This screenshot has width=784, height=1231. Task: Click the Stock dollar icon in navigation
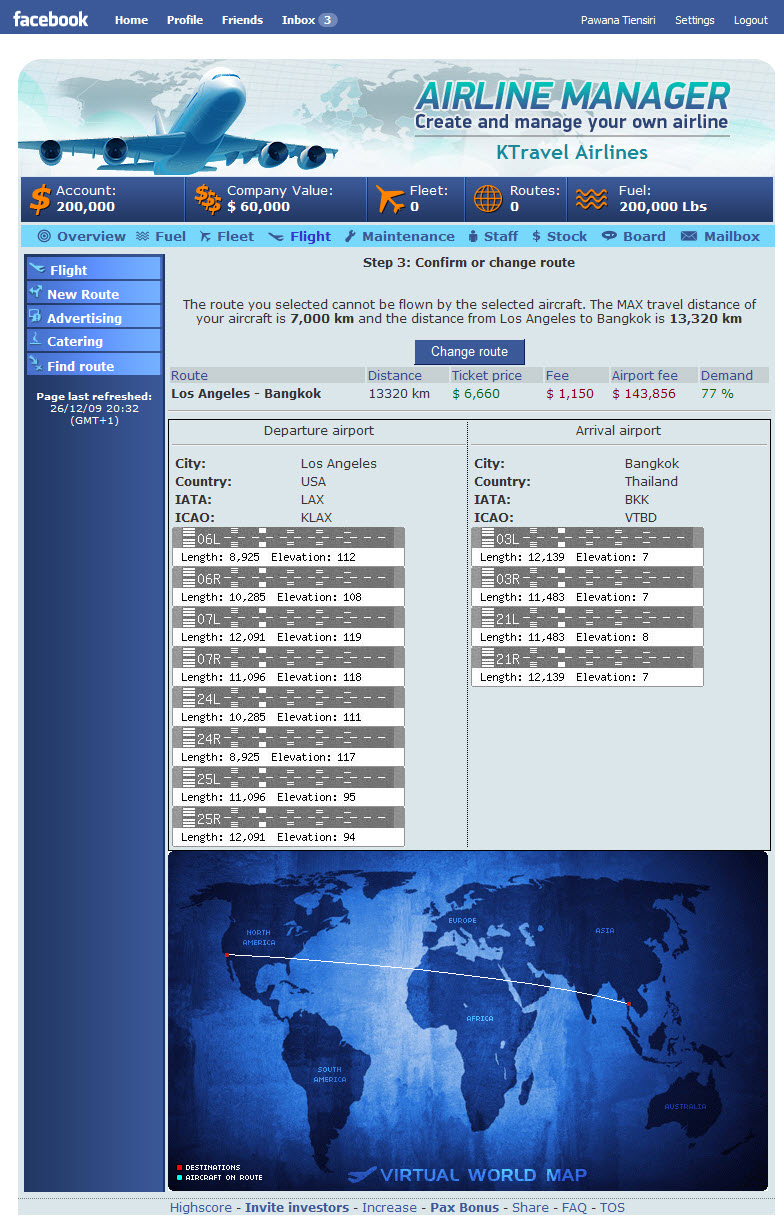[536, 236]
